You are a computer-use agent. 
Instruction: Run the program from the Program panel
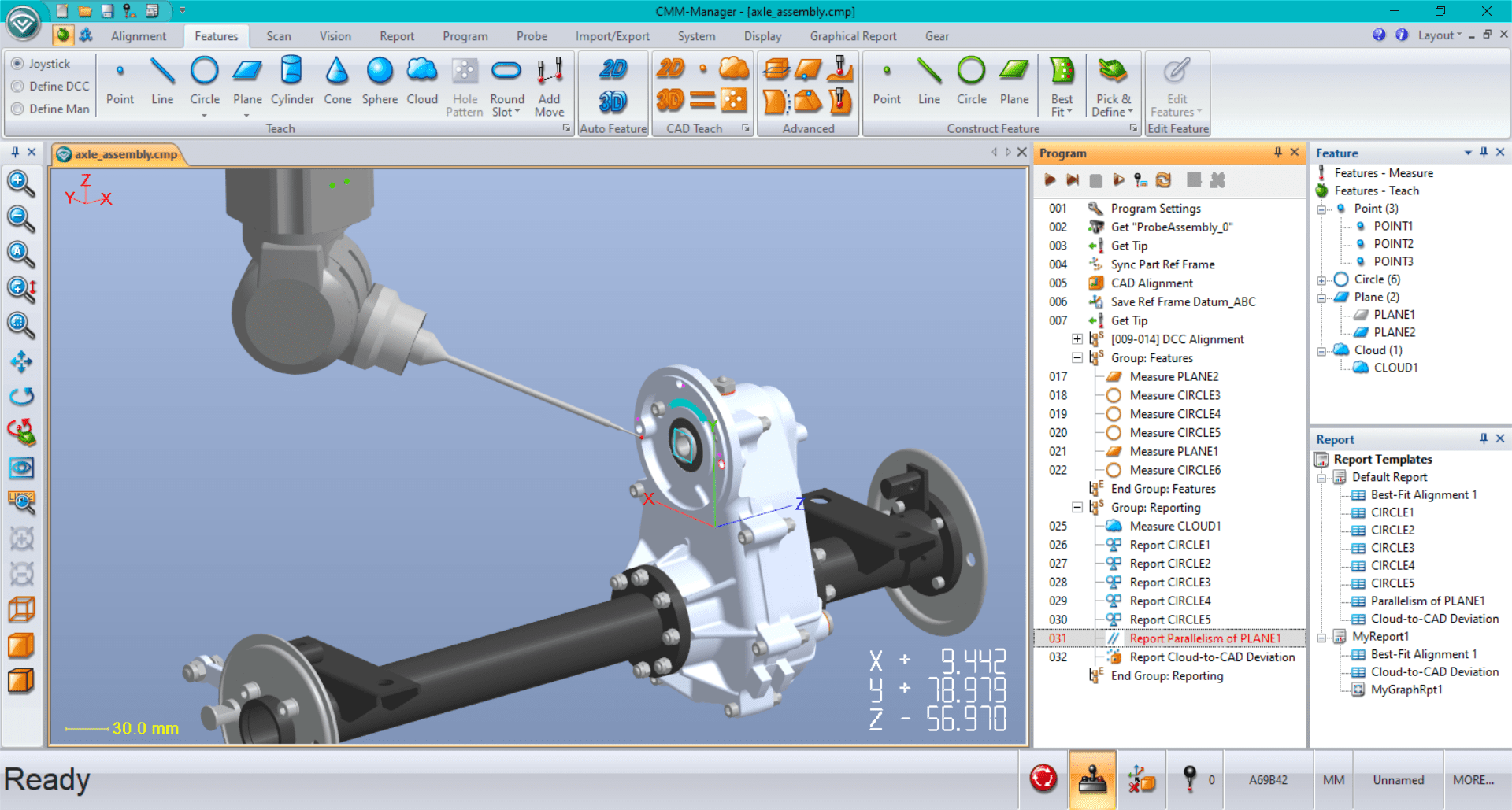(1049, 179)
